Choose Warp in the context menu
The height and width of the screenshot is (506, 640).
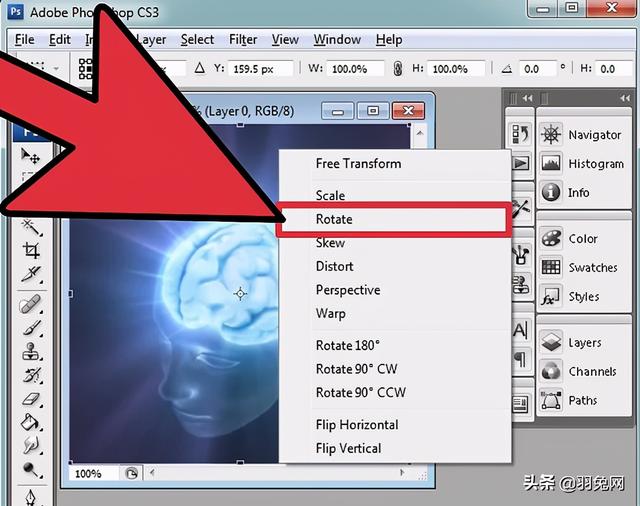[x=395, y=314]
